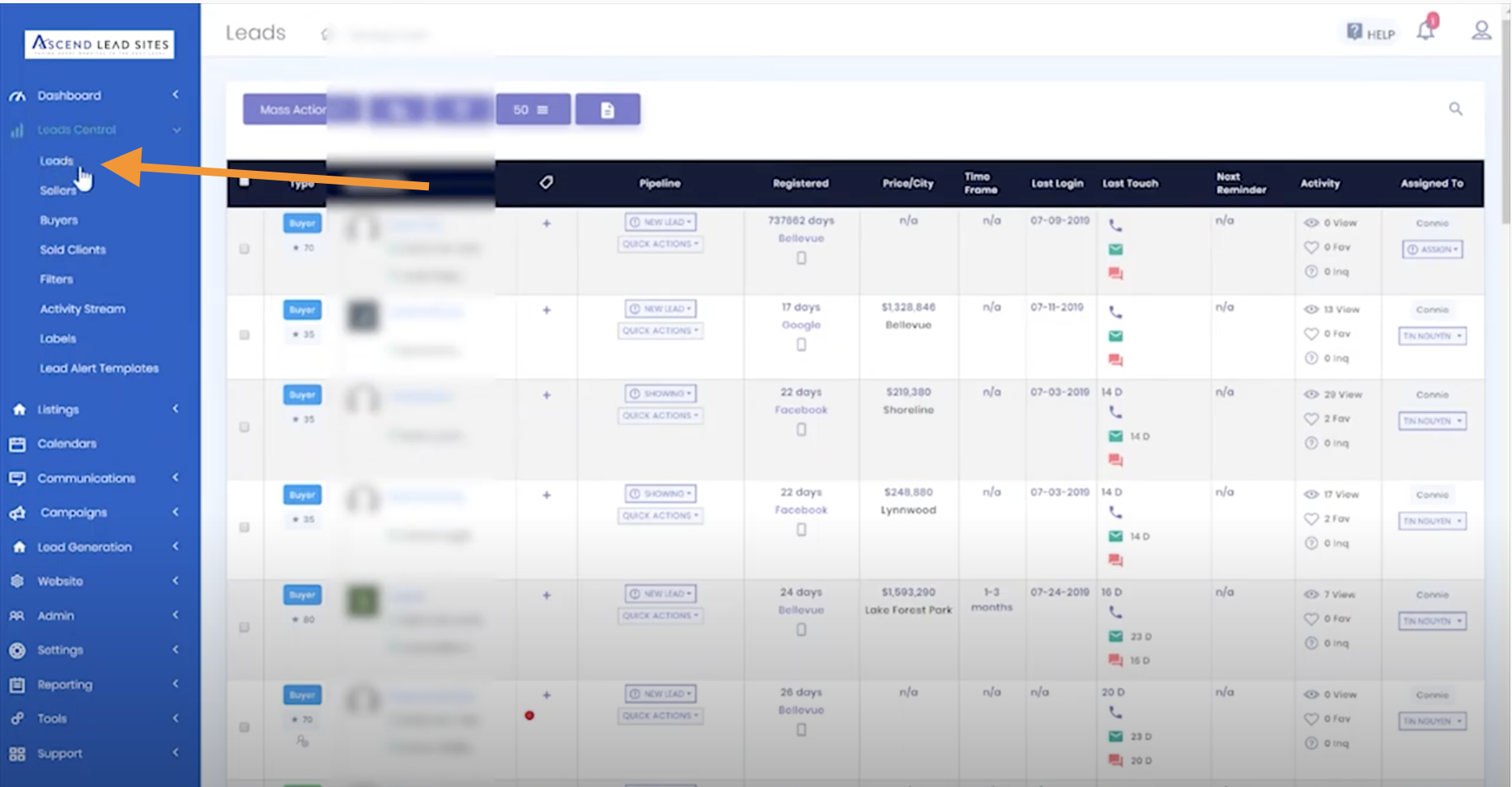Open SHOWING pipeline dropdown in Shoreline row

pos(660,393)
